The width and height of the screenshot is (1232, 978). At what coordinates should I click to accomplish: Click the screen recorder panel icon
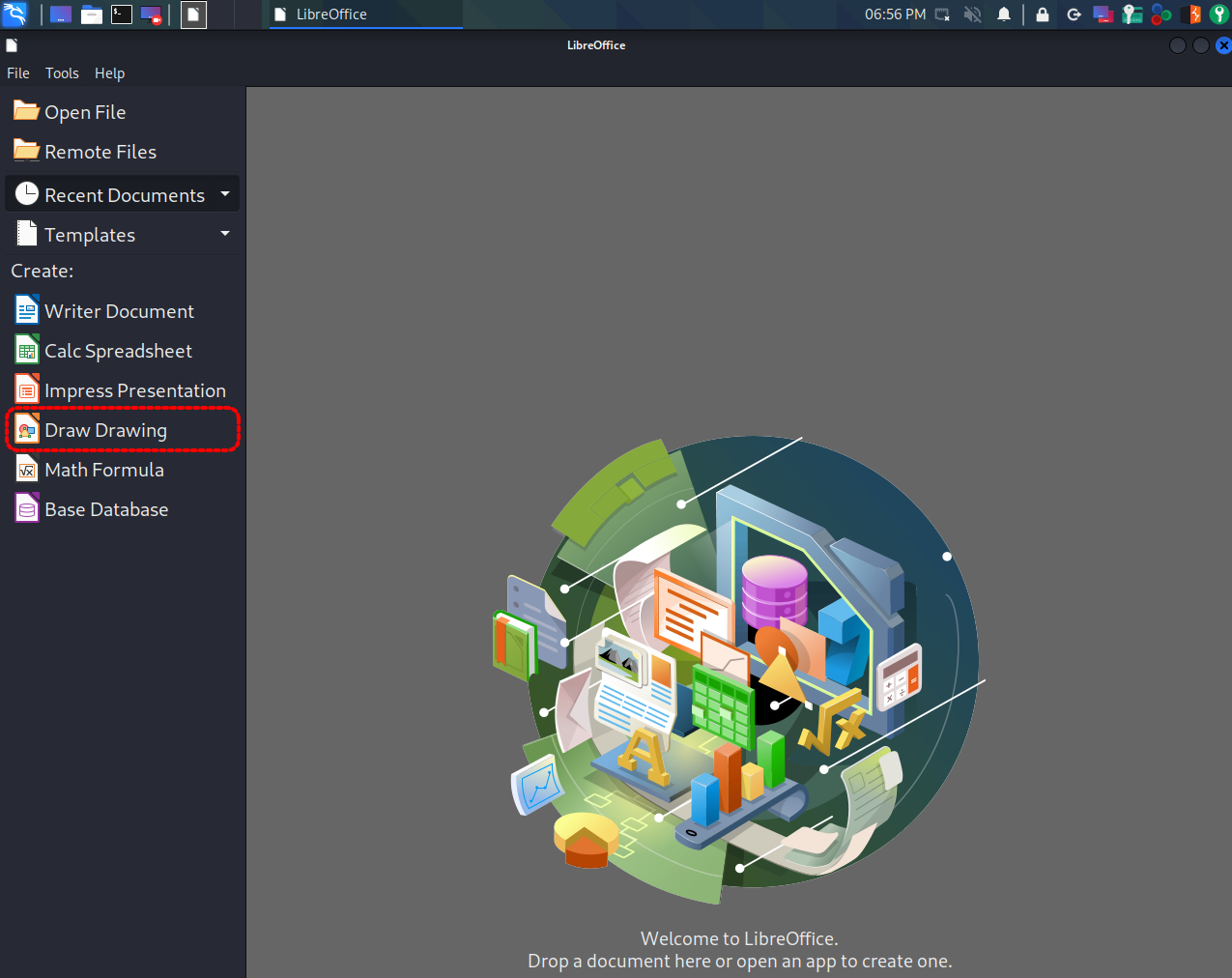click(x=152, y=14)
